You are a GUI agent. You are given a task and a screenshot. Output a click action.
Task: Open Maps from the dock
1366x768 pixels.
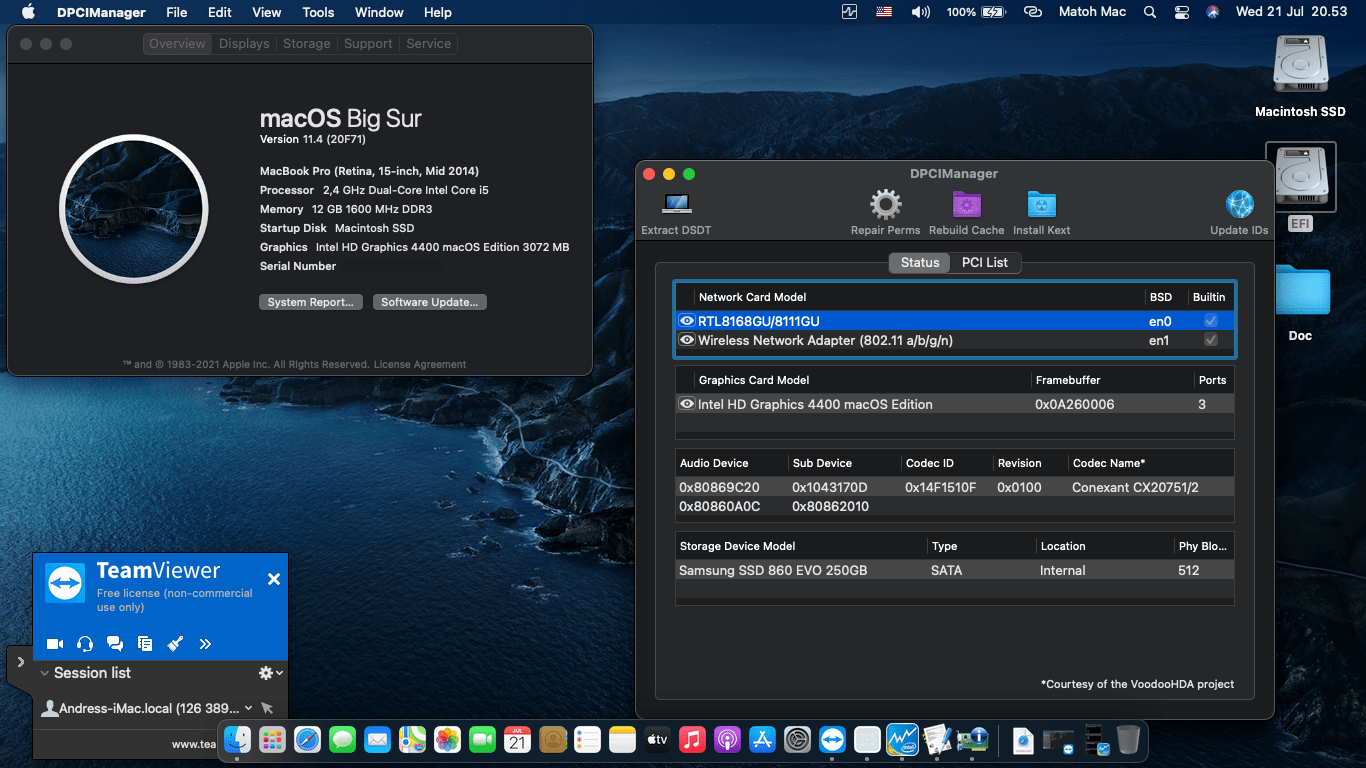(412, 739)
